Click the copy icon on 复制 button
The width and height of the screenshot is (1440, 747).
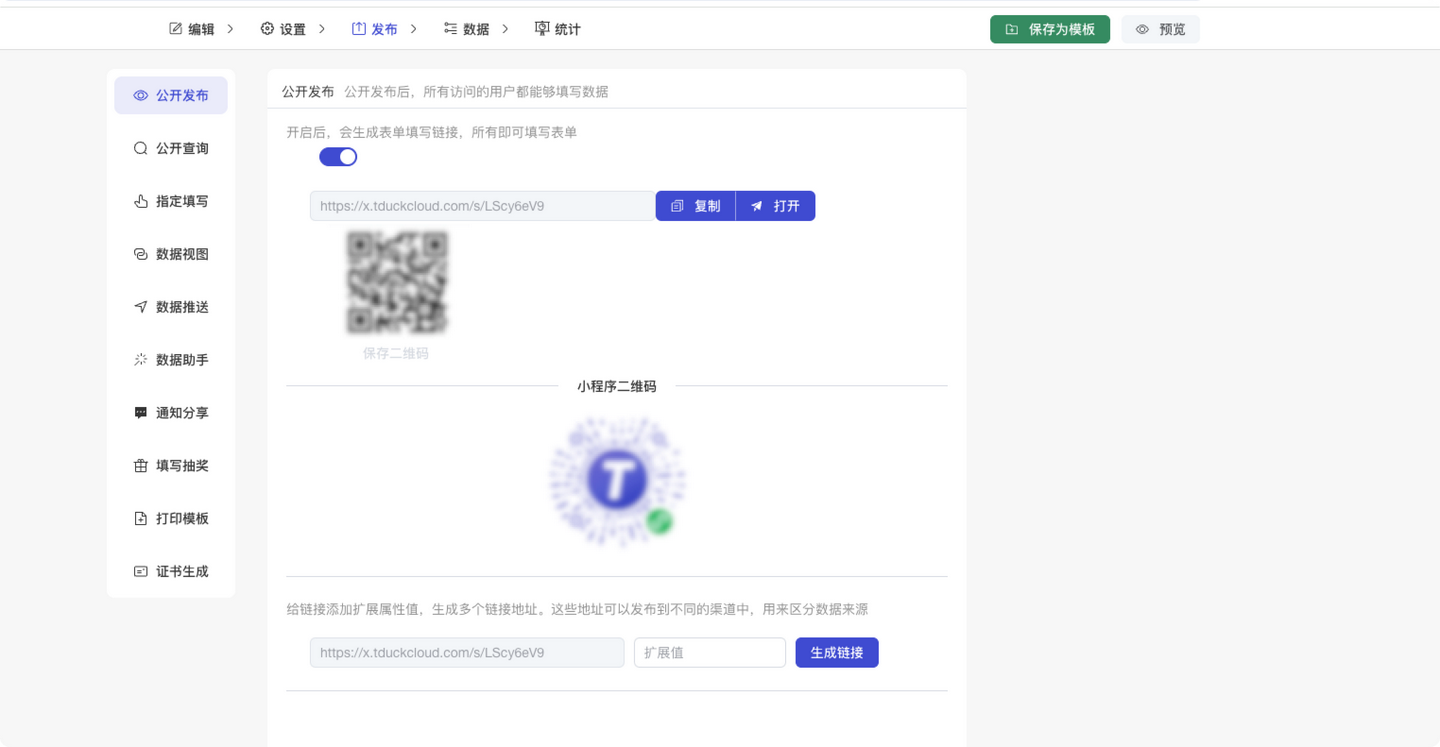677,206
